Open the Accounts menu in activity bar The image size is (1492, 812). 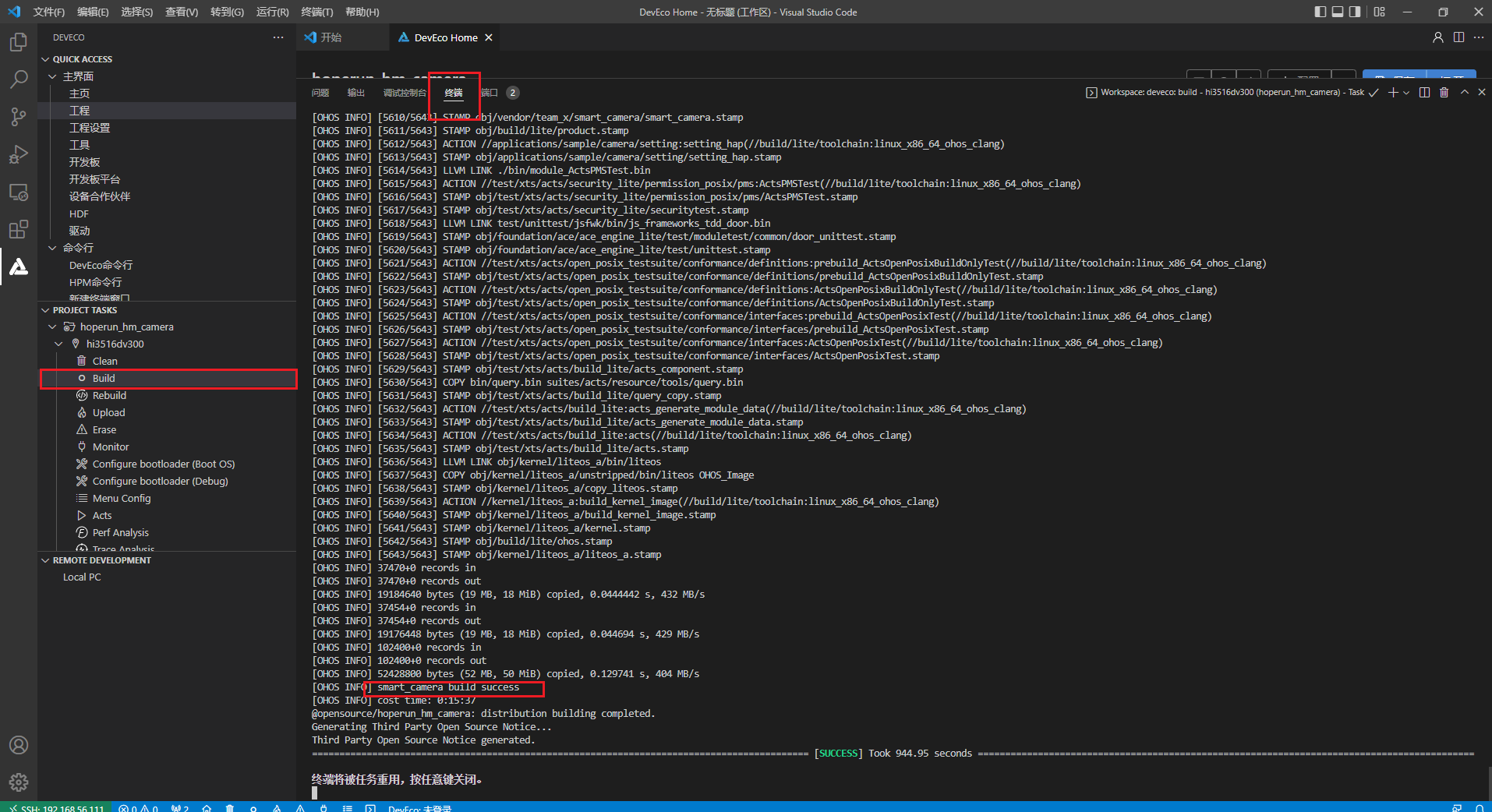coord(19,745)
